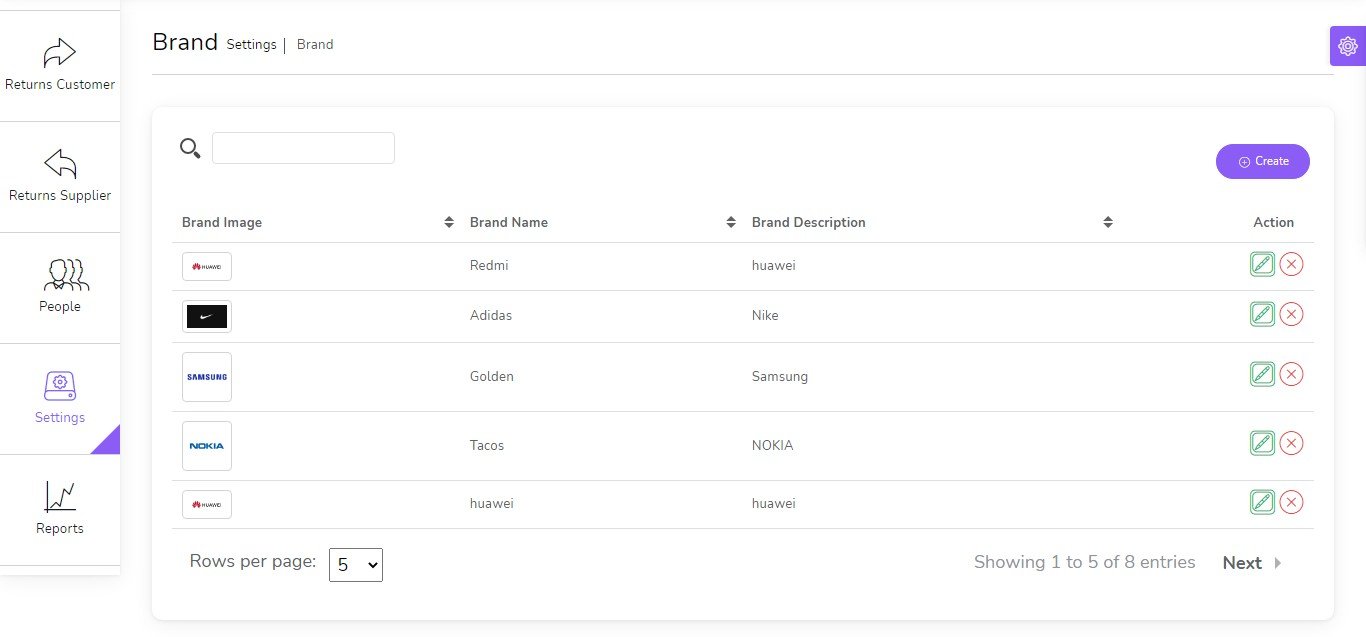
Task: Open the purple settings gear panel
Action: point(1347,46)
